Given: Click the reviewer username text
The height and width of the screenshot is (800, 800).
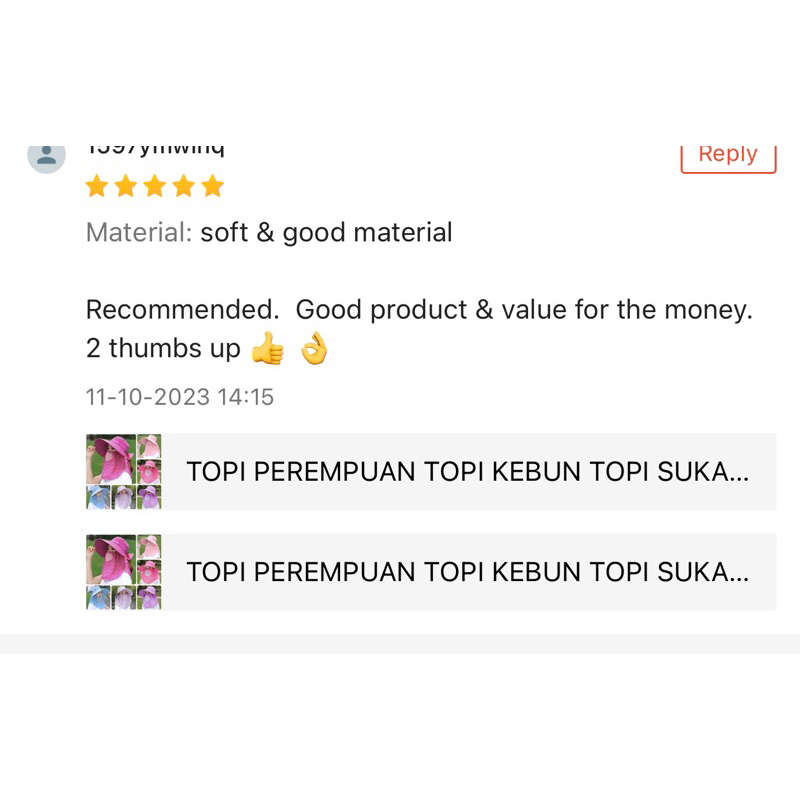Looking at the screenshot, I should pos(155,151).
